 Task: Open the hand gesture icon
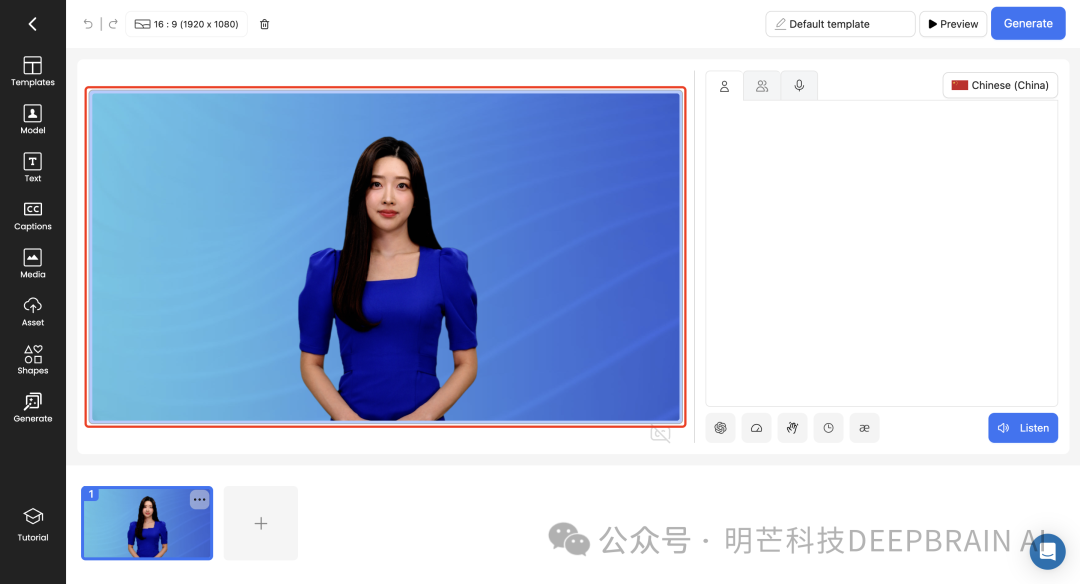[x=792, y=428]
